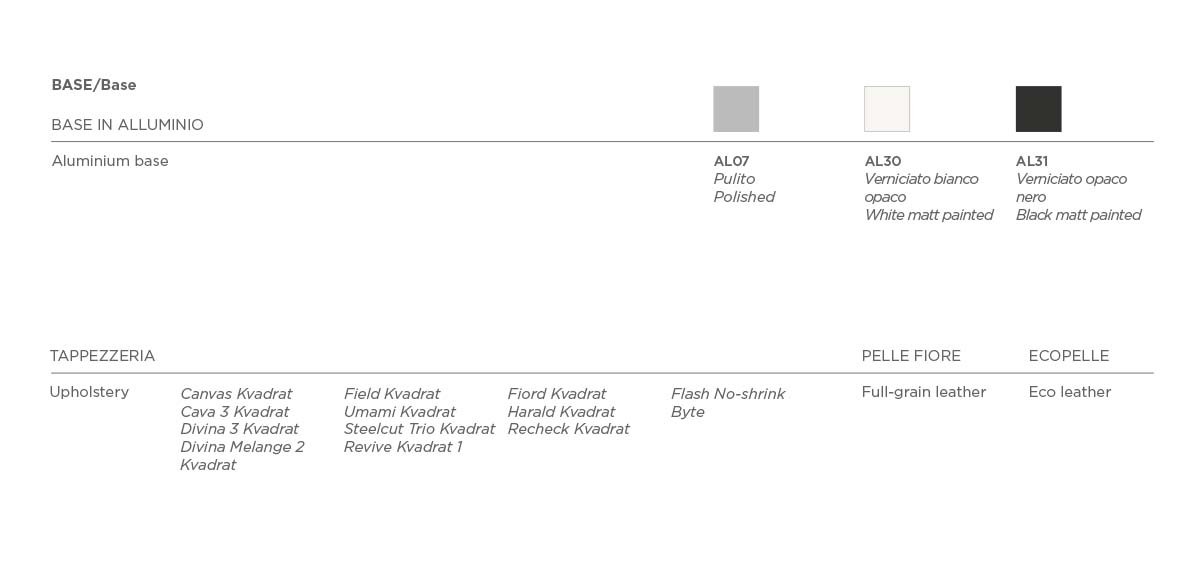Select the AL07 polished grey swatch
The height and width of the screenshot is (576, 1198).
(x=736, y=108)
